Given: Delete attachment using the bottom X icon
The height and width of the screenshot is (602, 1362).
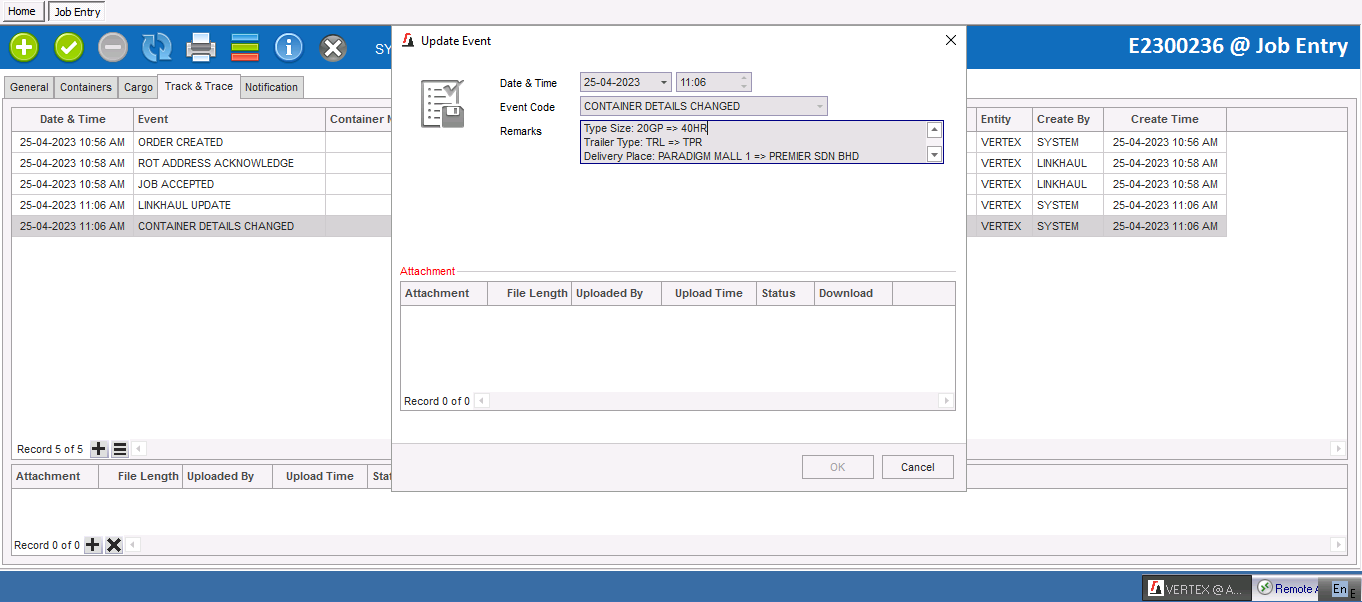Looking at the screenshot, I should click(114, 545).
